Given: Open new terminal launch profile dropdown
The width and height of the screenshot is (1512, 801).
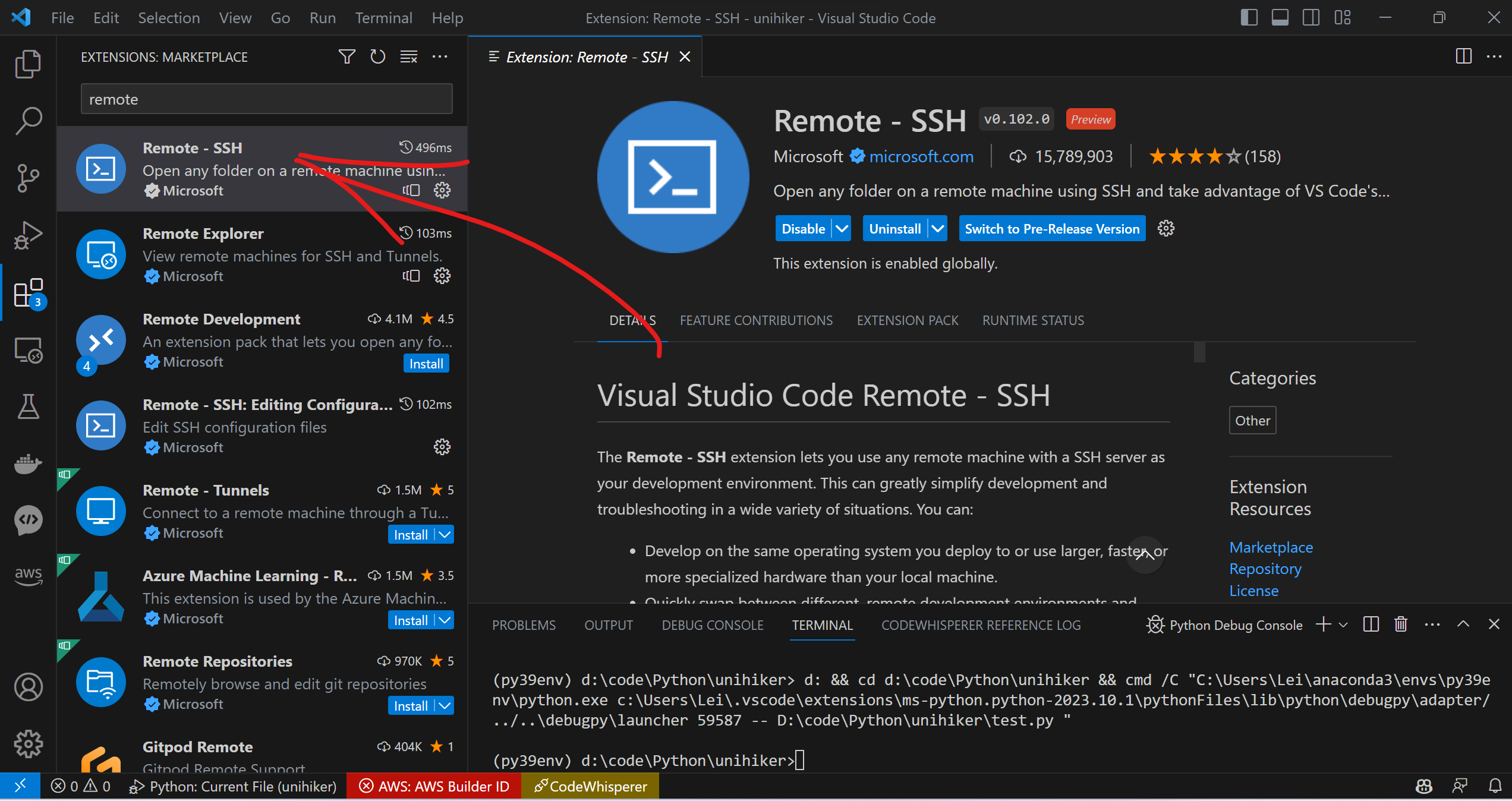Looking at the screenshot, I should click(1343, 625).
